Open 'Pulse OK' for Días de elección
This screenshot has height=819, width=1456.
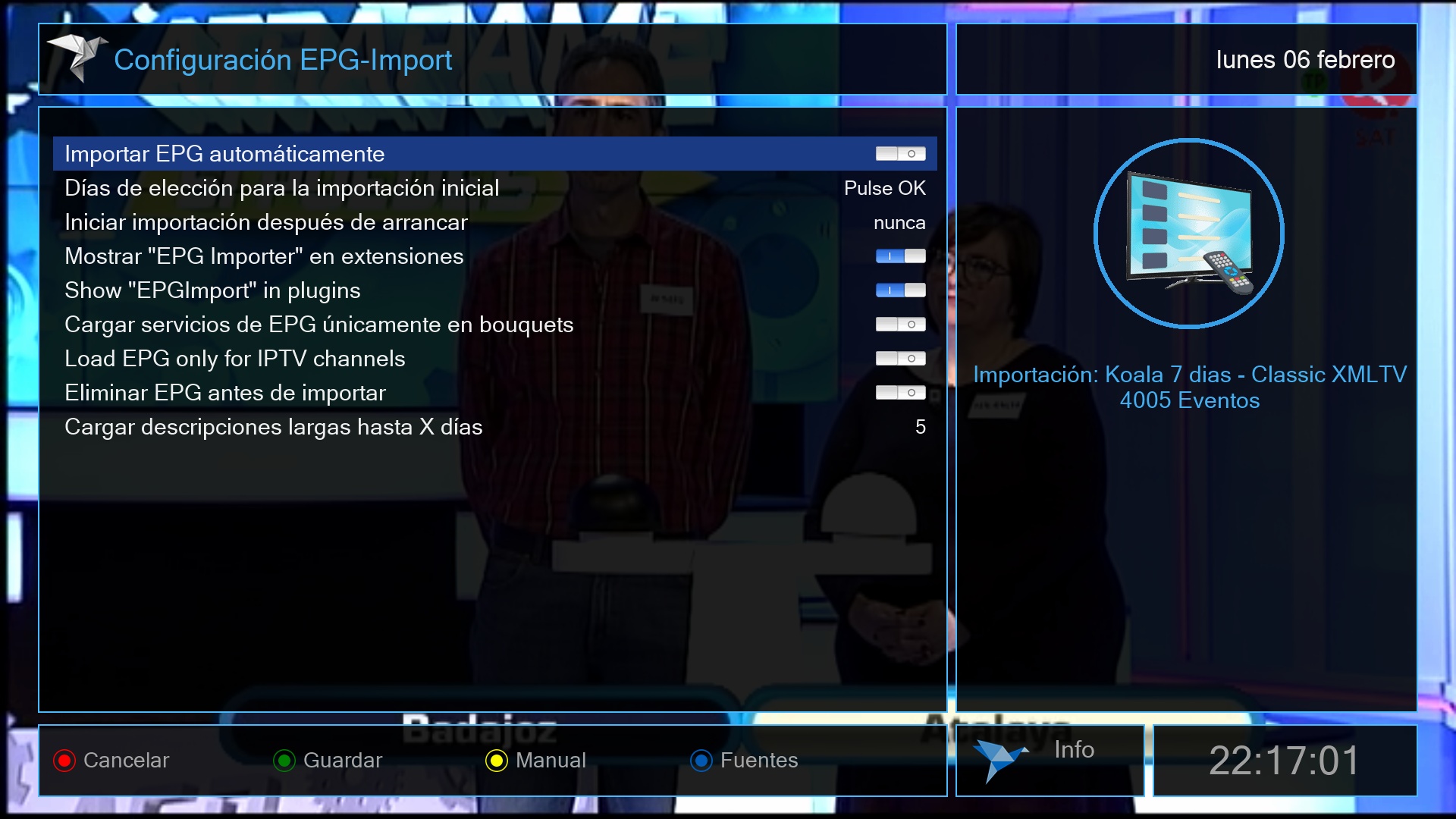[884, 188]
